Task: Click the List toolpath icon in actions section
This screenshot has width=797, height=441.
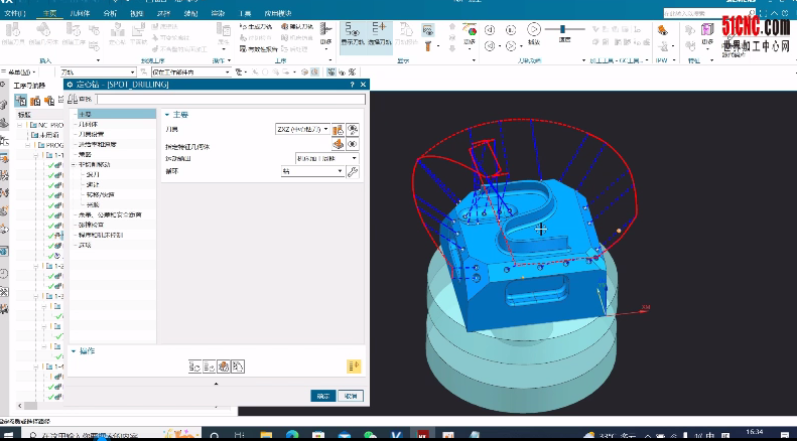Action: tap(238, 367)
